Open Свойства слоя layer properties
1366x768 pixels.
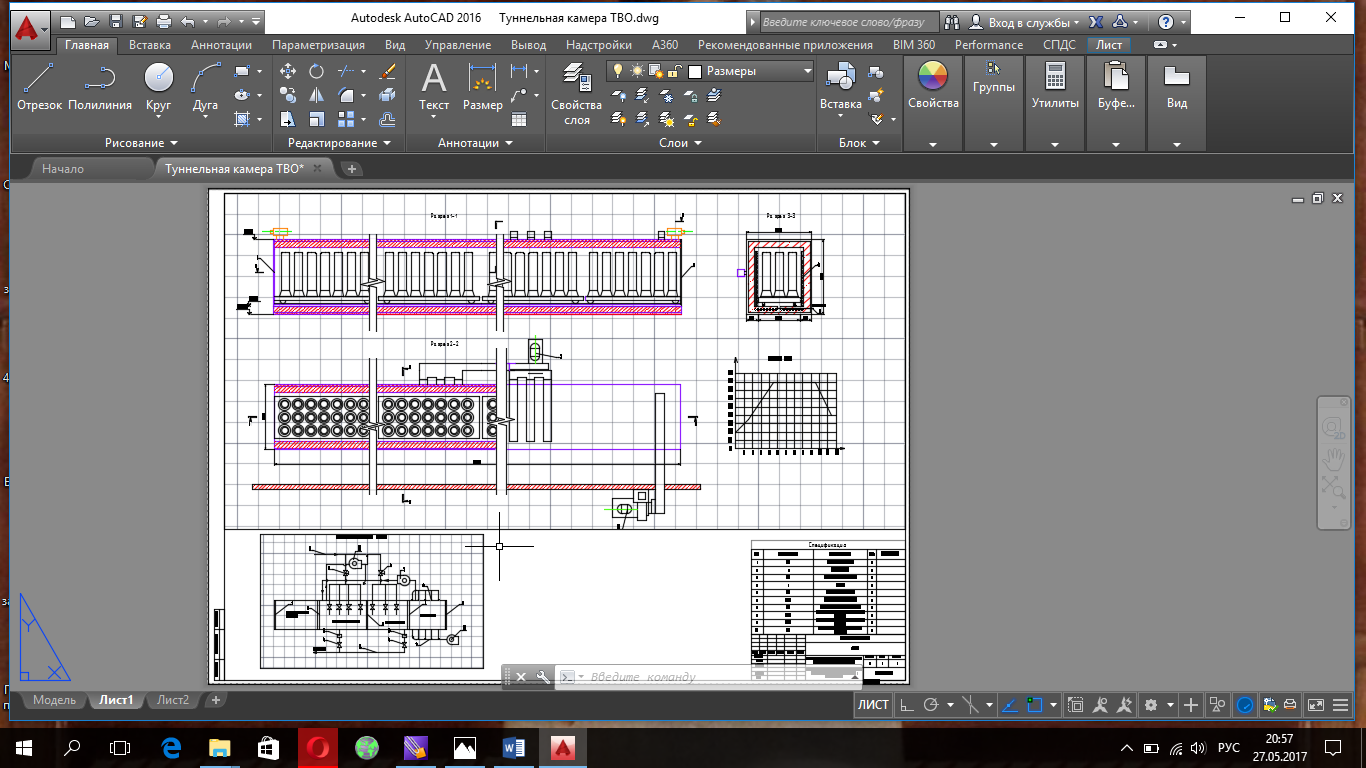tap(577, 93)
